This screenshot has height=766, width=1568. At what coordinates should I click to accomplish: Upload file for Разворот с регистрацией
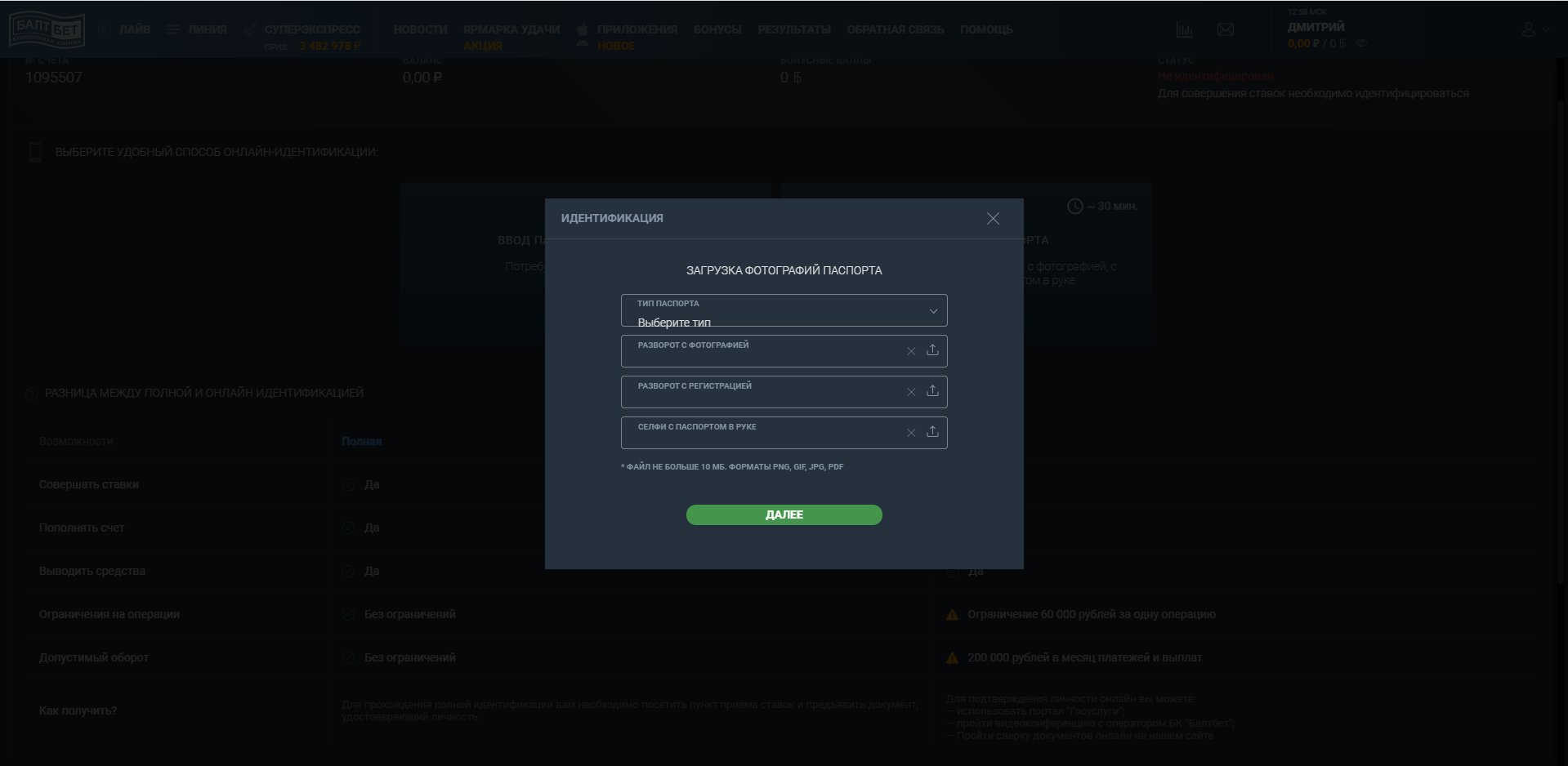(x=932, y=391)
